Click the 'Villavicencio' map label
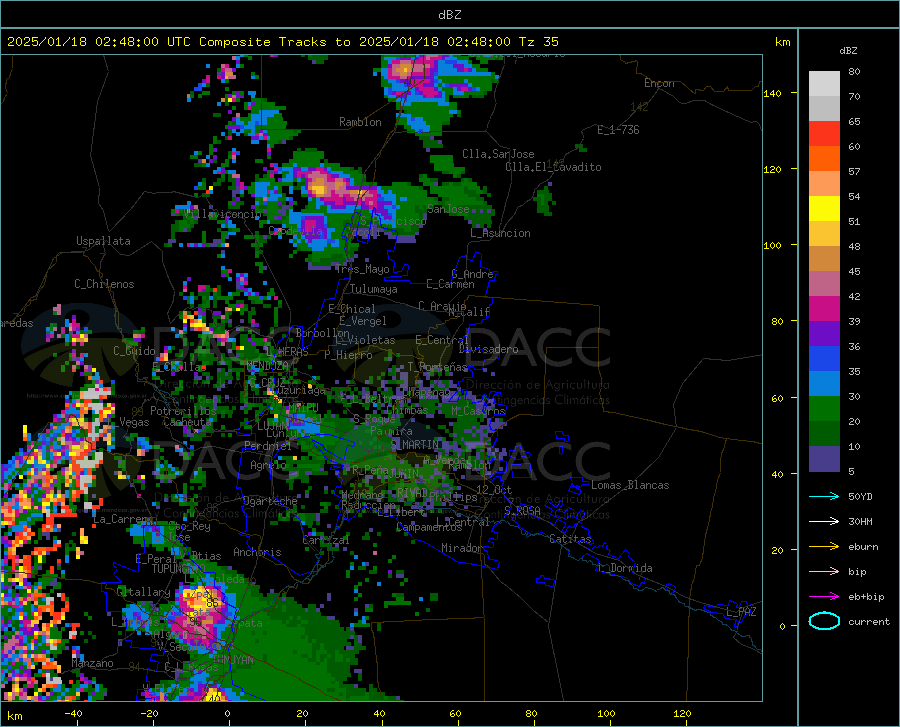 (223, 214)
